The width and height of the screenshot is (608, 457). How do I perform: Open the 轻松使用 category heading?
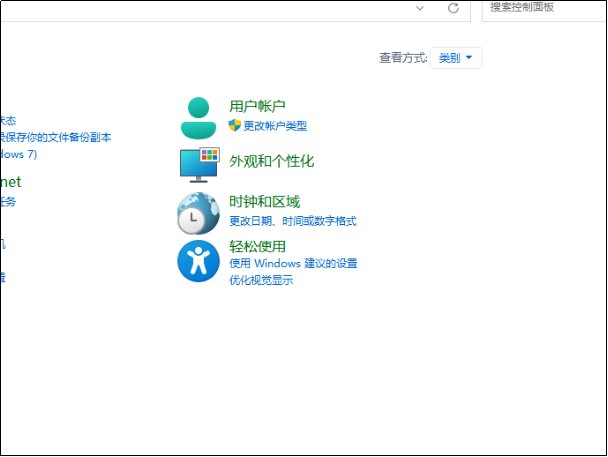(x=257, y=246)
